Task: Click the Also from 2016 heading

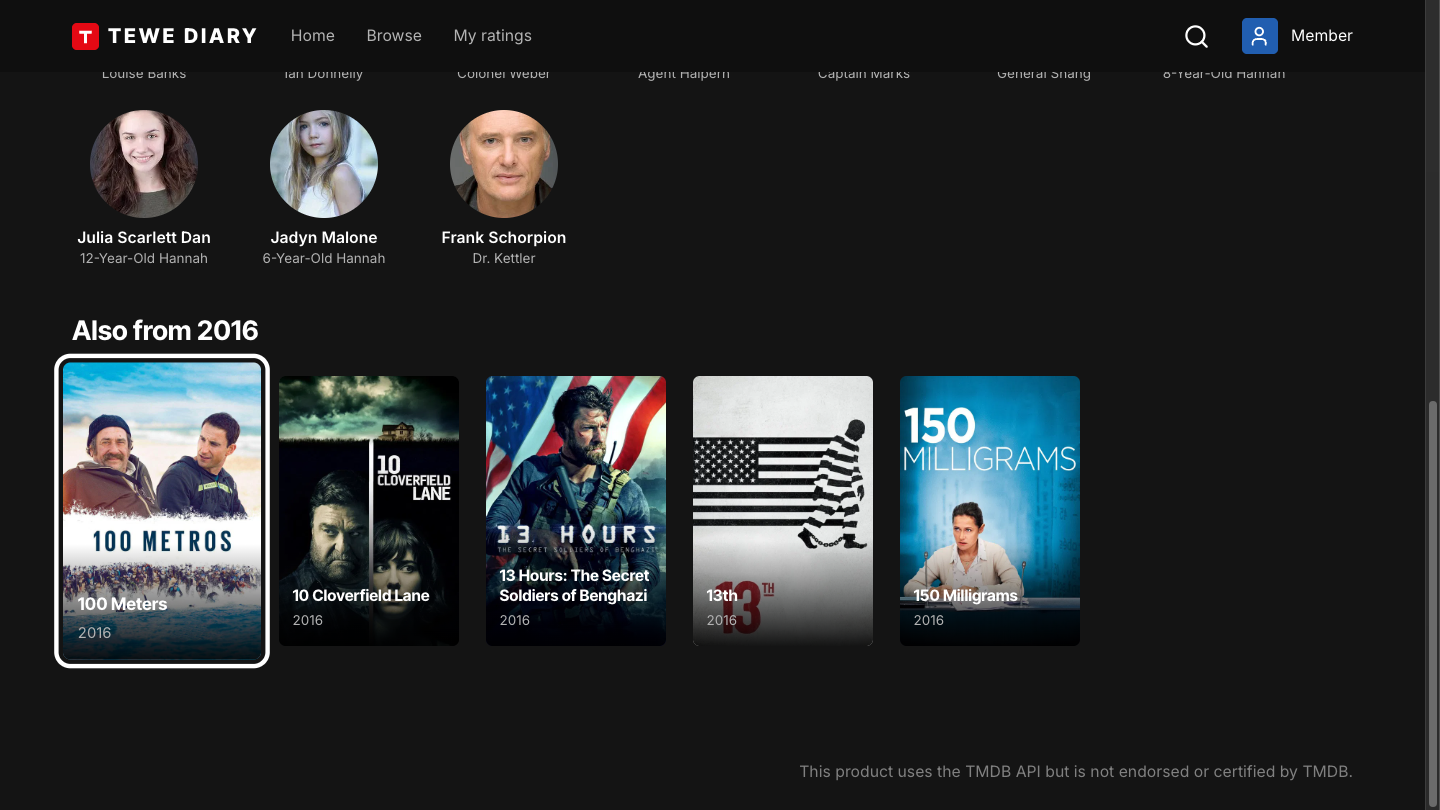Action: click(165, 330)
